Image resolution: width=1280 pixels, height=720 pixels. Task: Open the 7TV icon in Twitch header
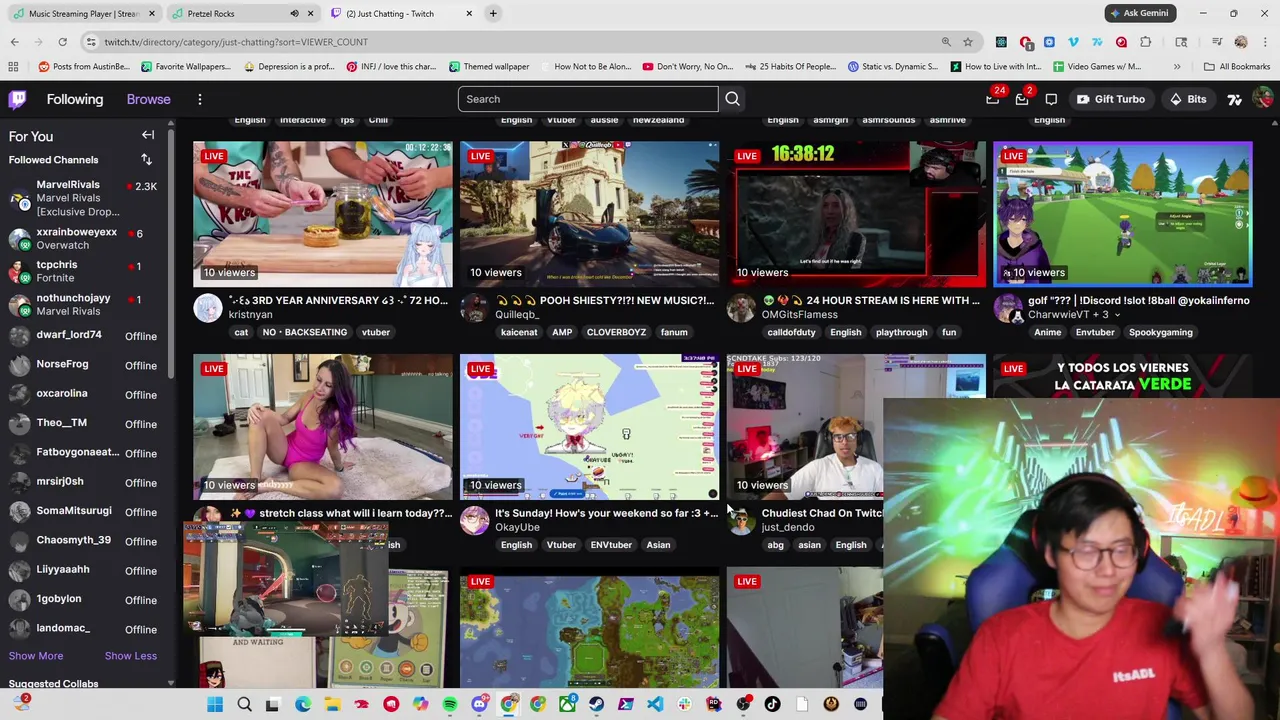(1234, 99)
